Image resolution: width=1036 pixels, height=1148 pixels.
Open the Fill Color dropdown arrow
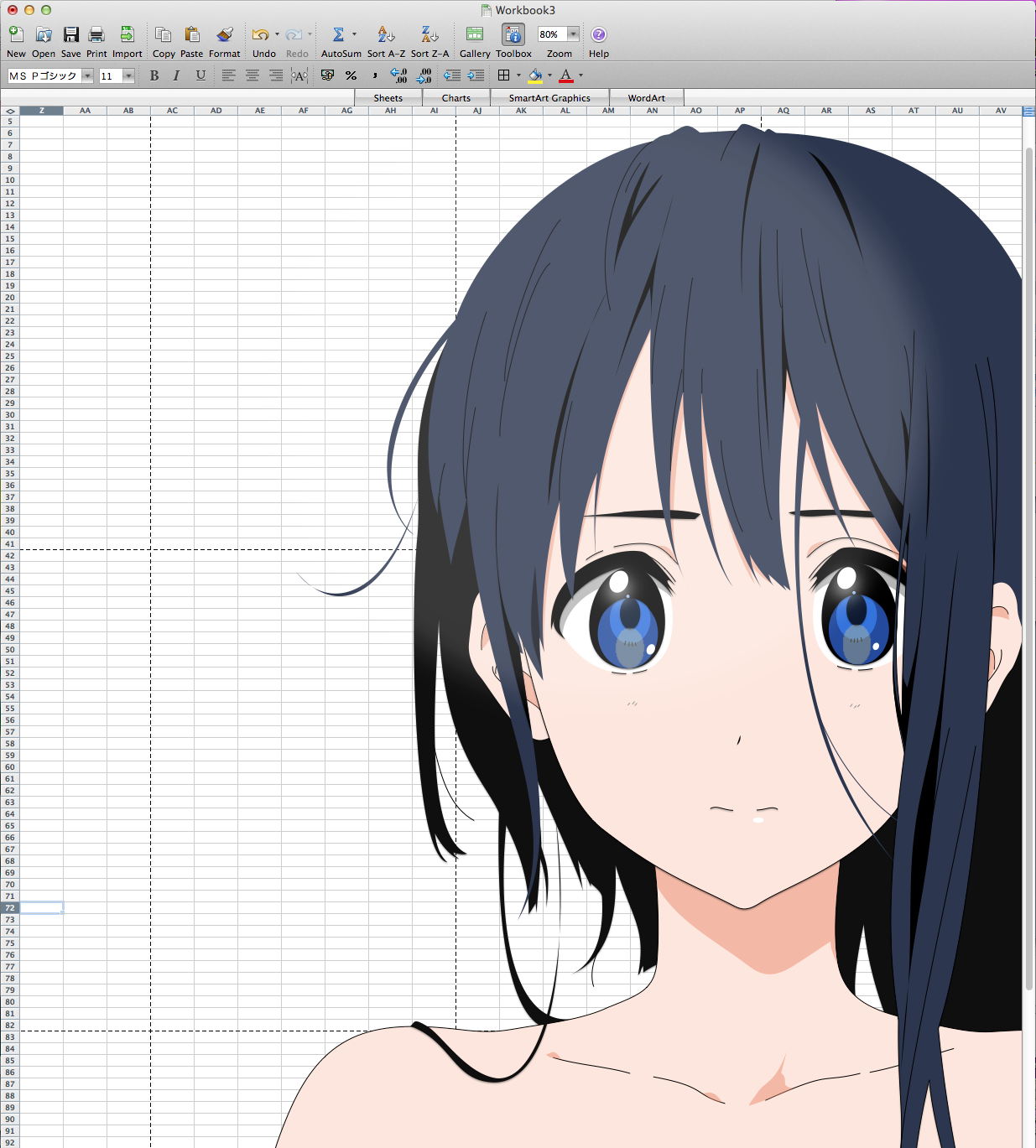point(549,75)
